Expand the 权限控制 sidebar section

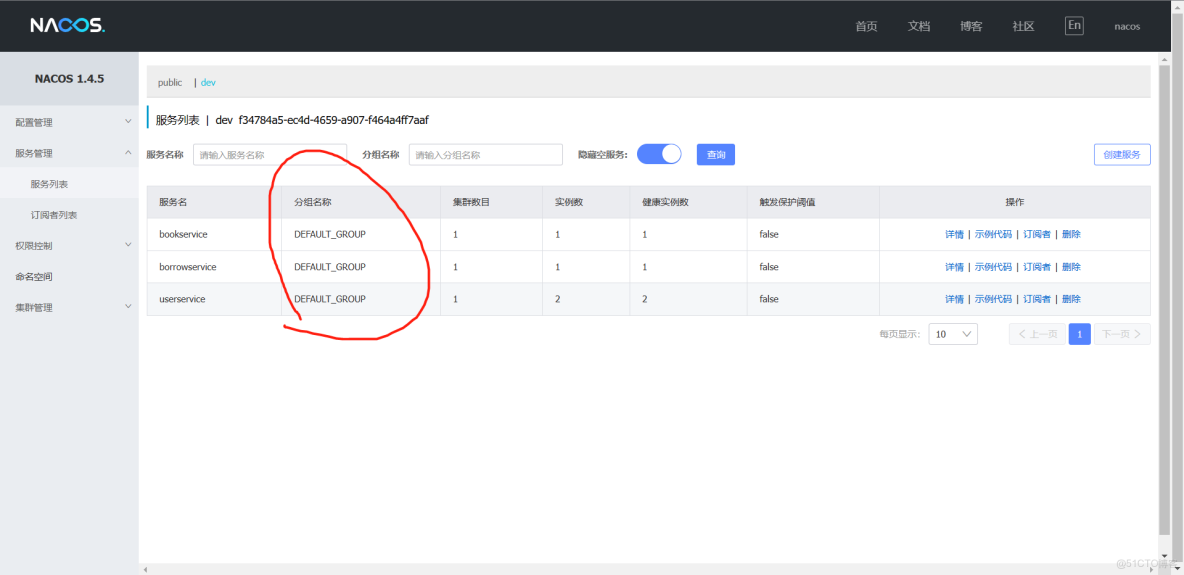tap(69, 246)
